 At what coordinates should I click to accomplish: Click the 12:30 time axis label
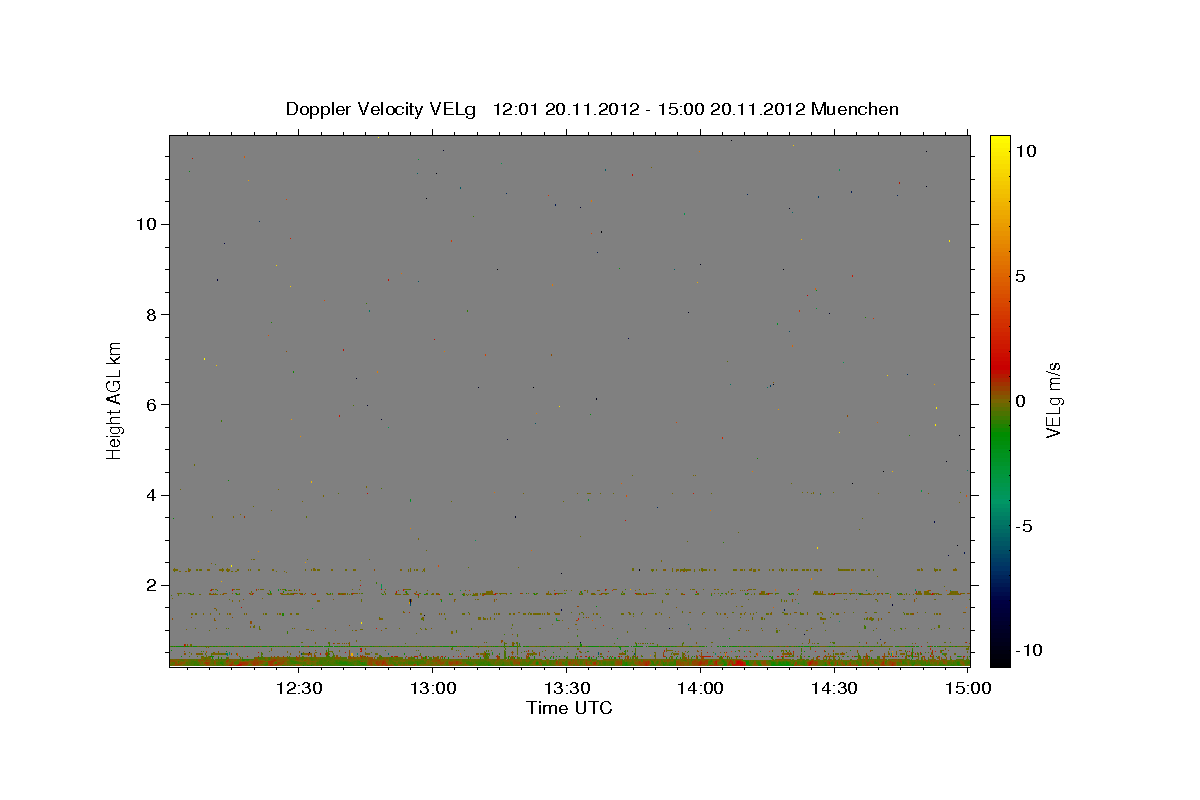(x=299, y=688)
